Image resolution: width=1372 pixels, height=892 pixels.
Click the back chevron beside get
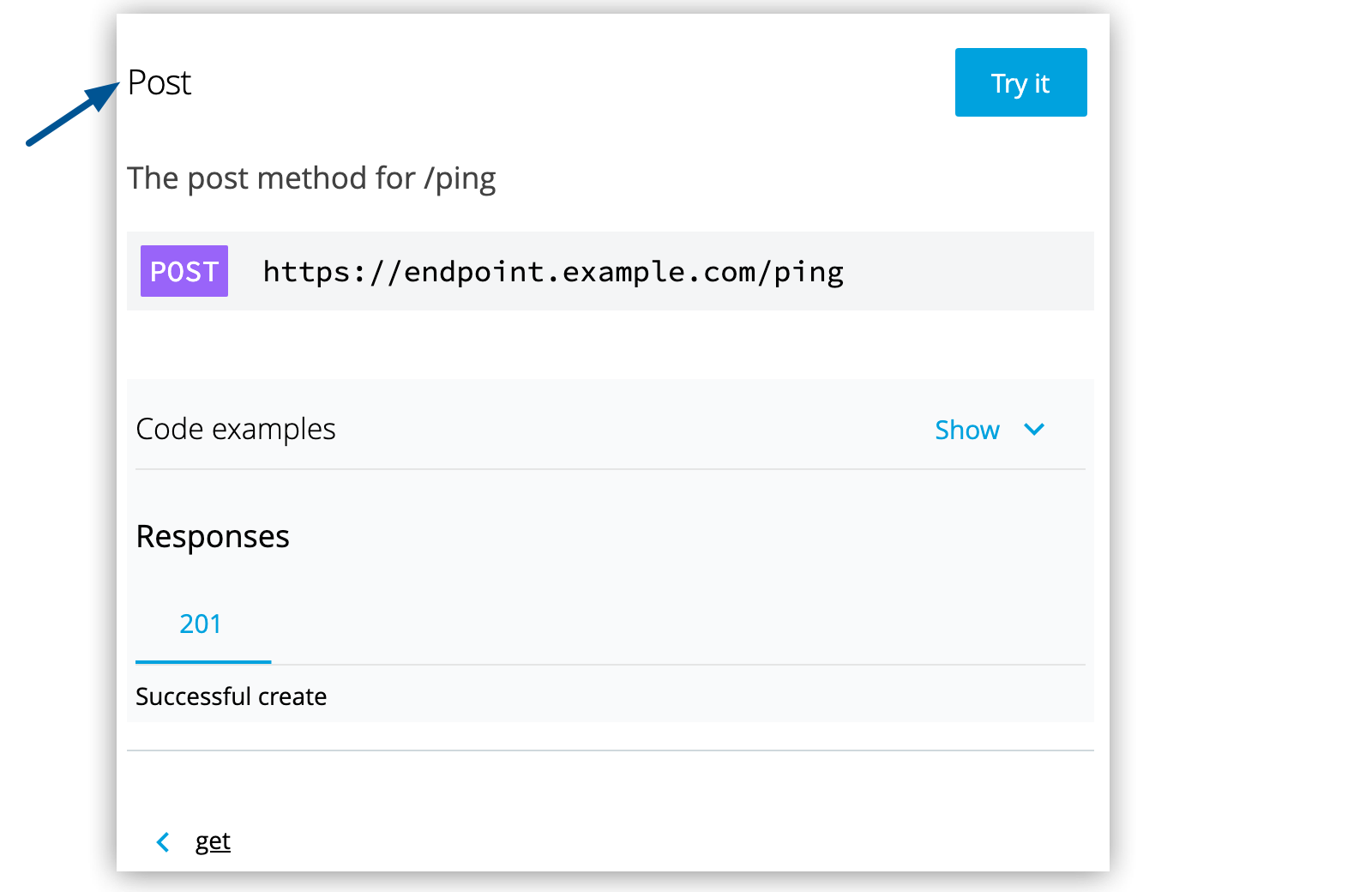[162, 841]
